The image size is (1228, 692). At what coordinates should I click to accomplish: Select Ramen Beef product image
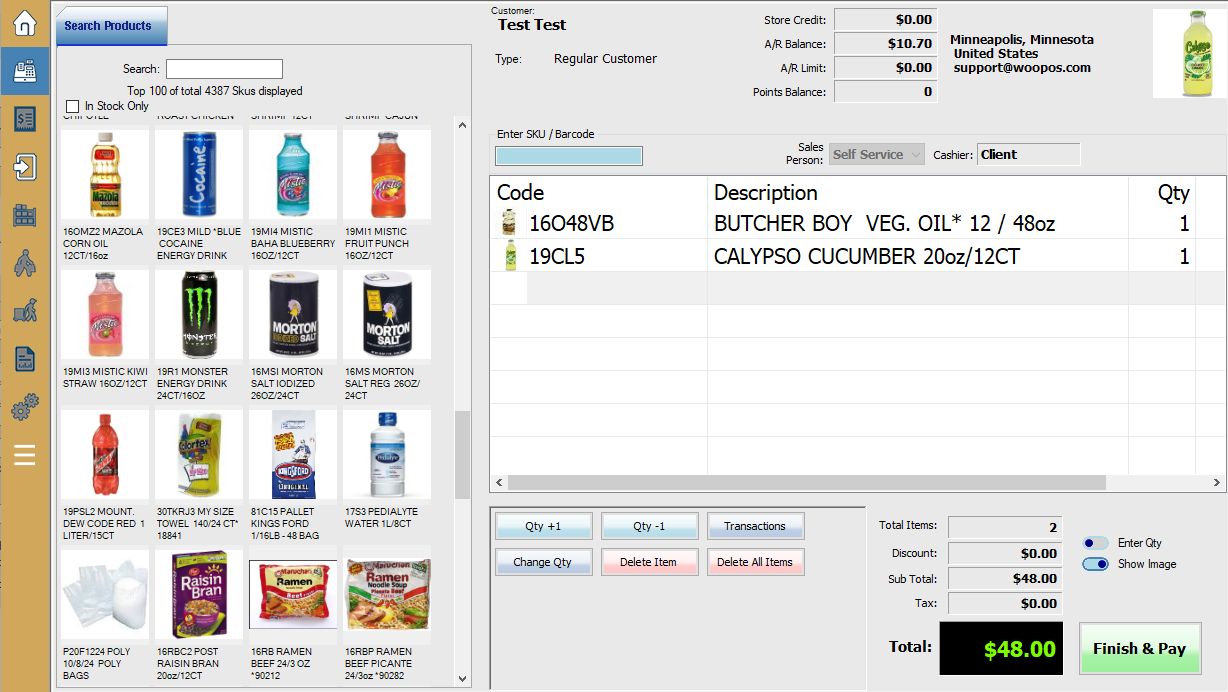click(293, 594)
